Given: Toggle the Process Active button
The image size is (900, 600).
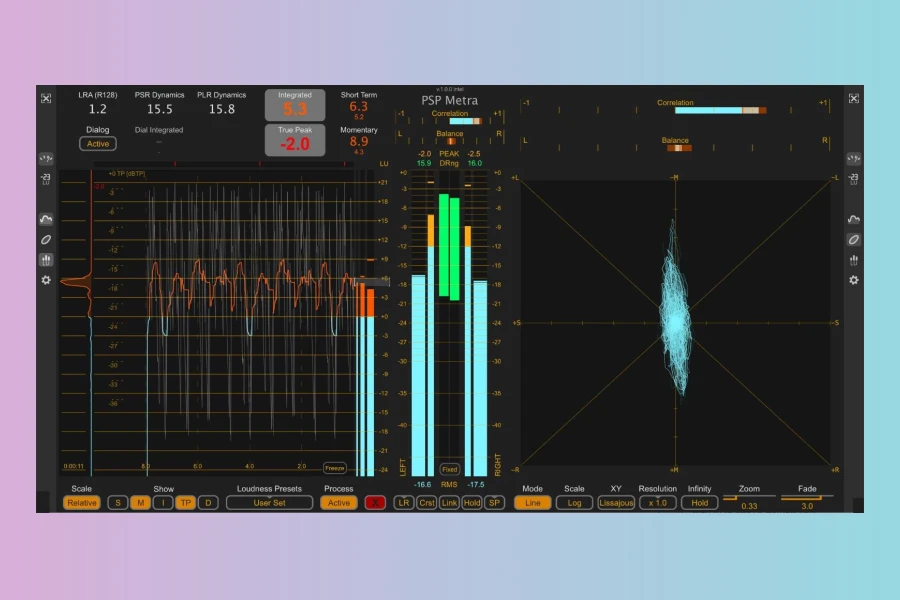Looking at the screenshot, I should [x=339, y=503].
